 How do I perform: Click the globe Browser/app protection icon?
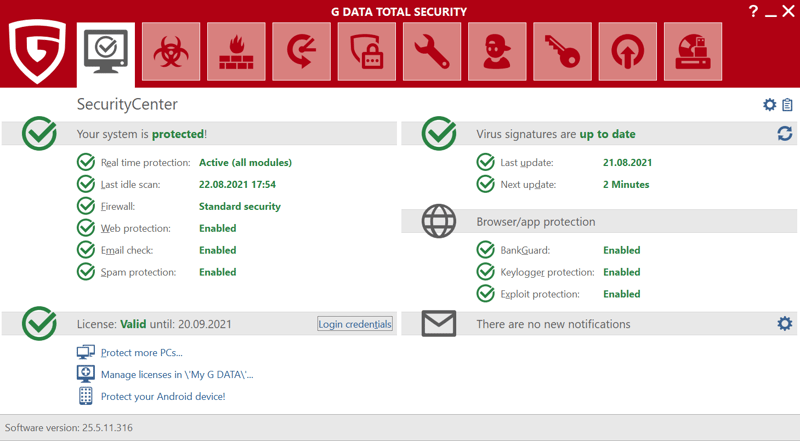pos(439,221)
